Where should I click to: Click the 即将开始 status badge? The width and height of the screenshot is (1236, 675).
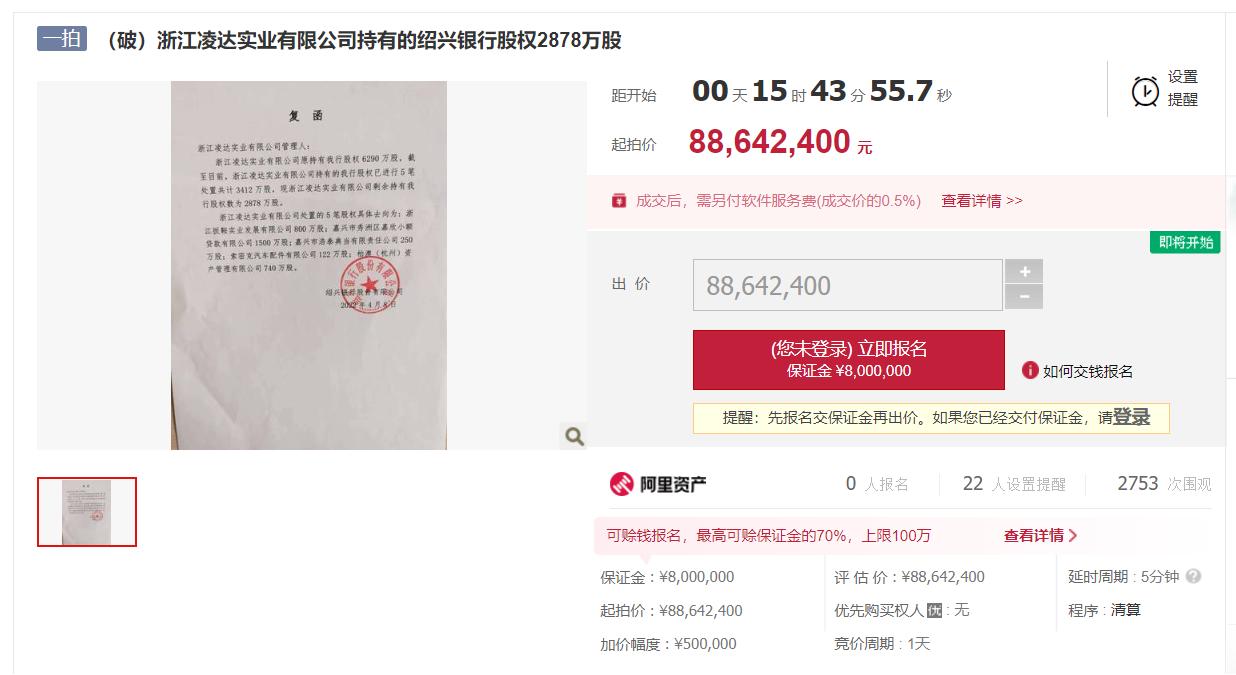click(x=1185, y=242)
